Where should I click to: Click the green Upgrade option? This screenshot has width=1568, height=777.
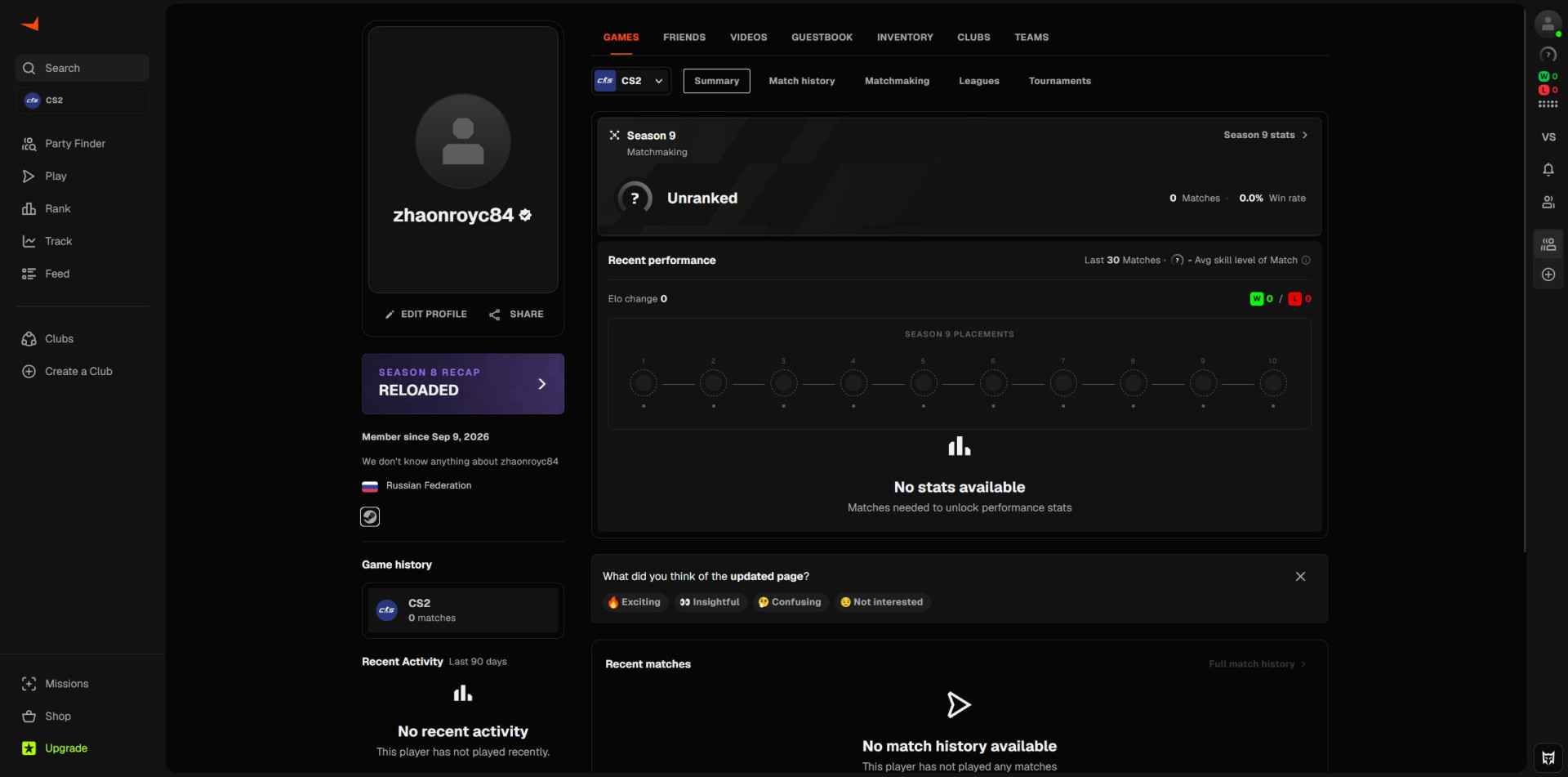65,748
